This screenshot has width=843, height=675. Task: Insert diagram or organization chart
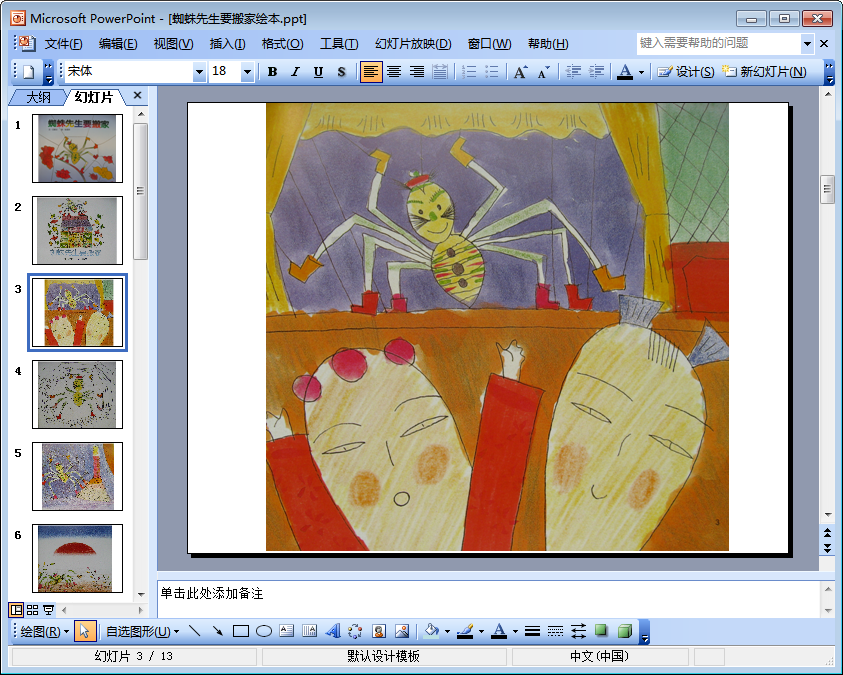tap(355, 631)
